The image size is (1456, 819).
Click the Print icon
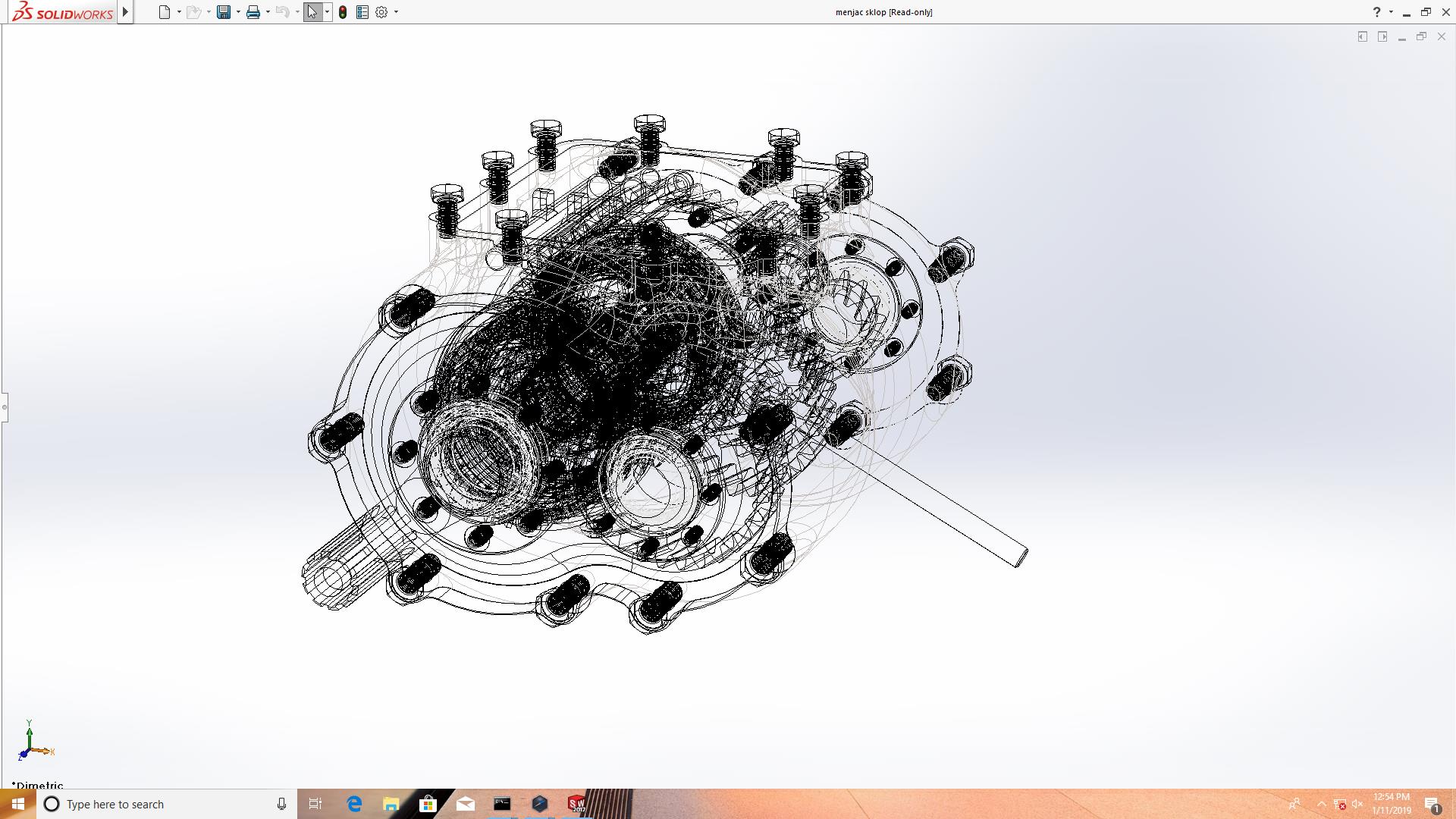point(253,12)
